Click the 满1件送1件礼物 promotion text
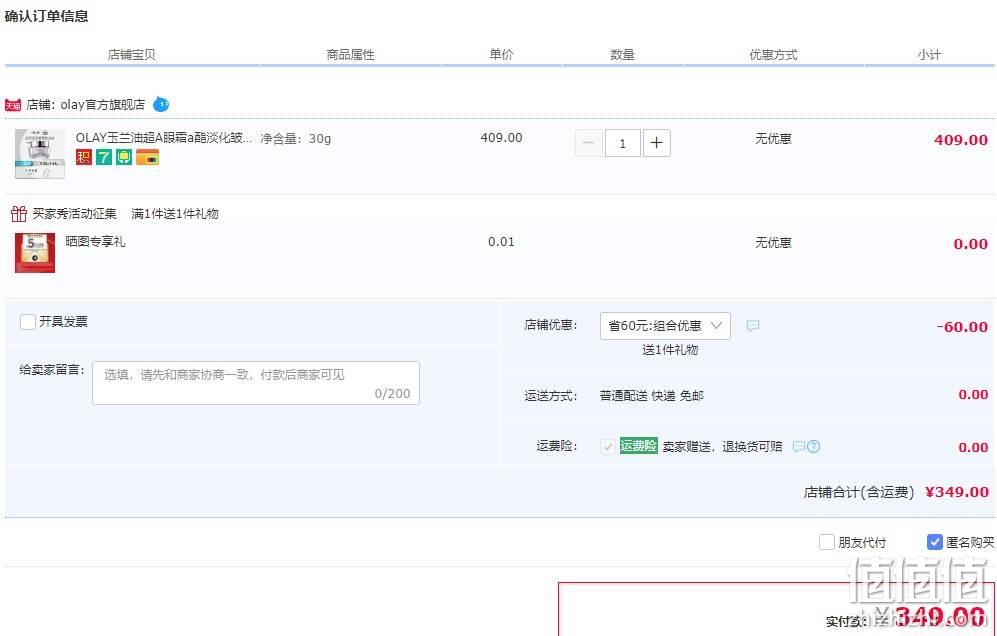The width and height of the screenshot is (997, 636). tap(175, 214)
